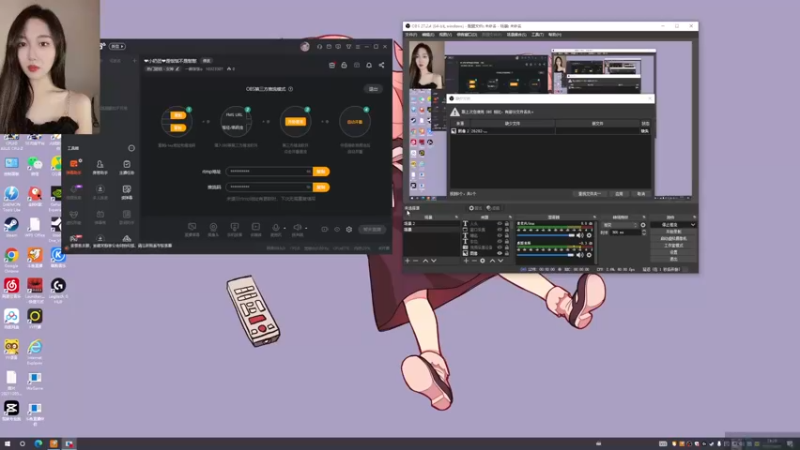This screenshot has height=450, width=800.
Task: Pop out the Audio Mixer dock panel
Action: coord(594,217)
